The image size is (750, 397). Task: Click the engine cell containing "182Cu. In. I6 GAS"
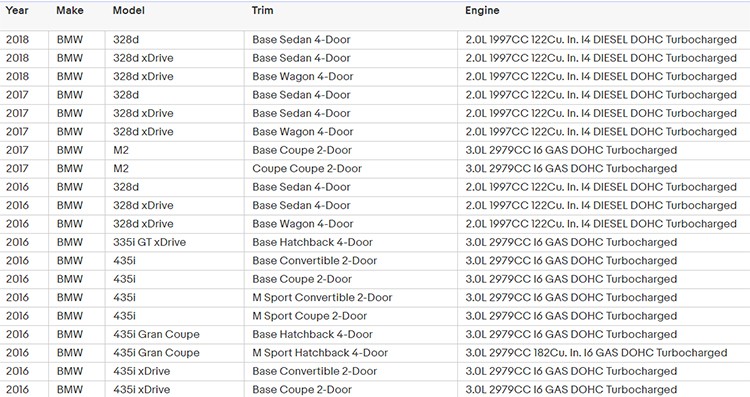tap(596, 353)
